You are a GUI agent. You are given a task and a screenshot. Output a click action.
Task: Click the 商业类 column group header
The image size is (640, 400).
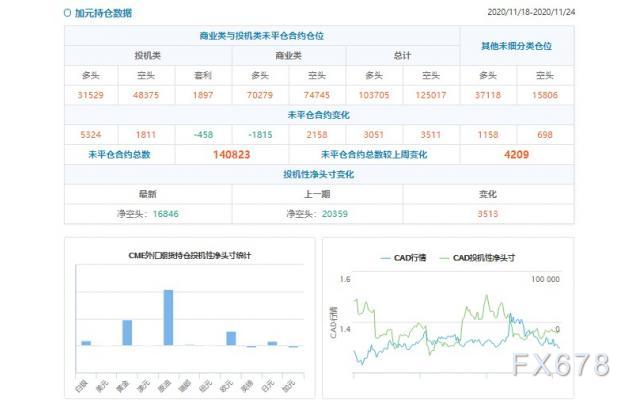click(288, 55)
